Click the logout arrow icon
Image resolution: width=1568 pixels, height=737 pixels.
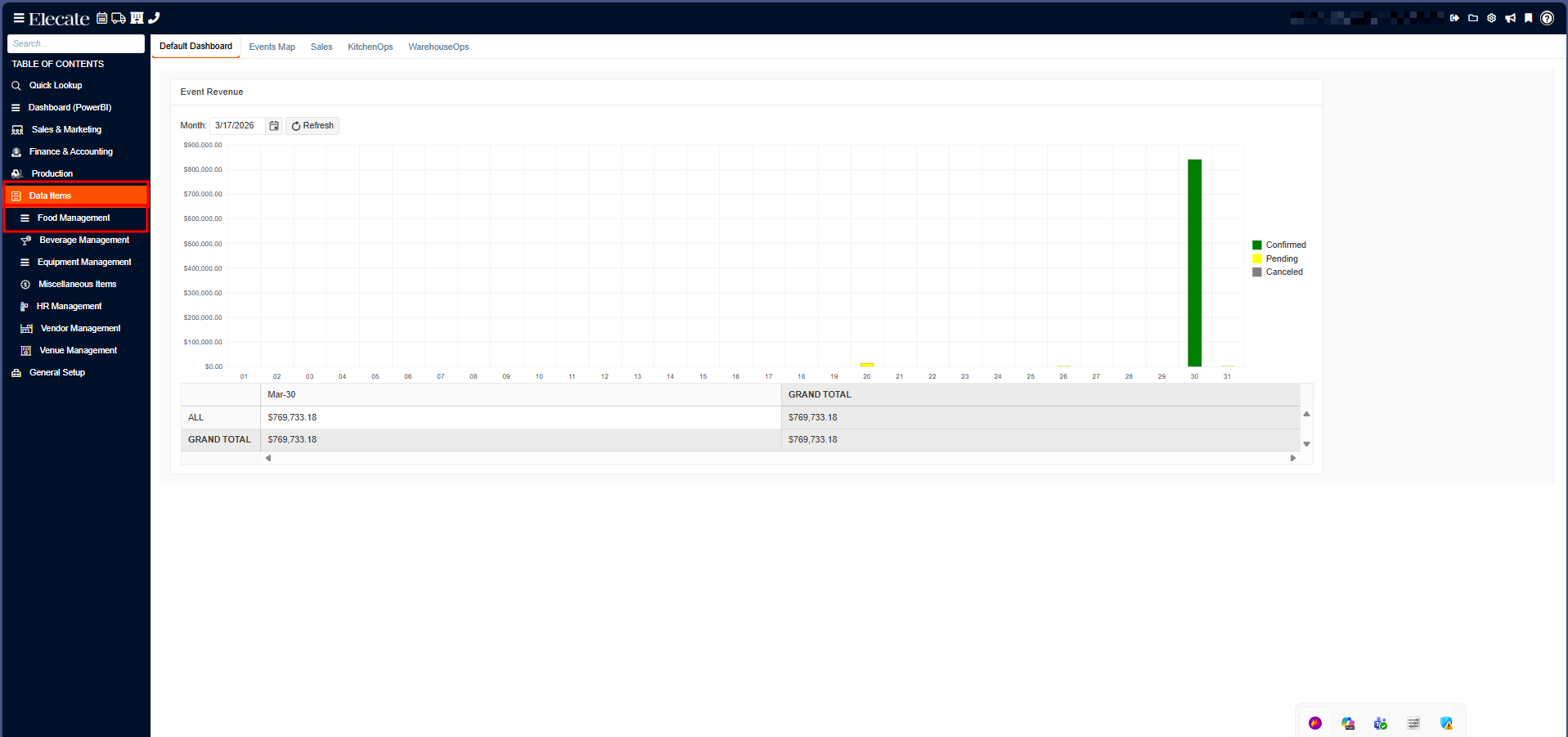coord(1454,18)
